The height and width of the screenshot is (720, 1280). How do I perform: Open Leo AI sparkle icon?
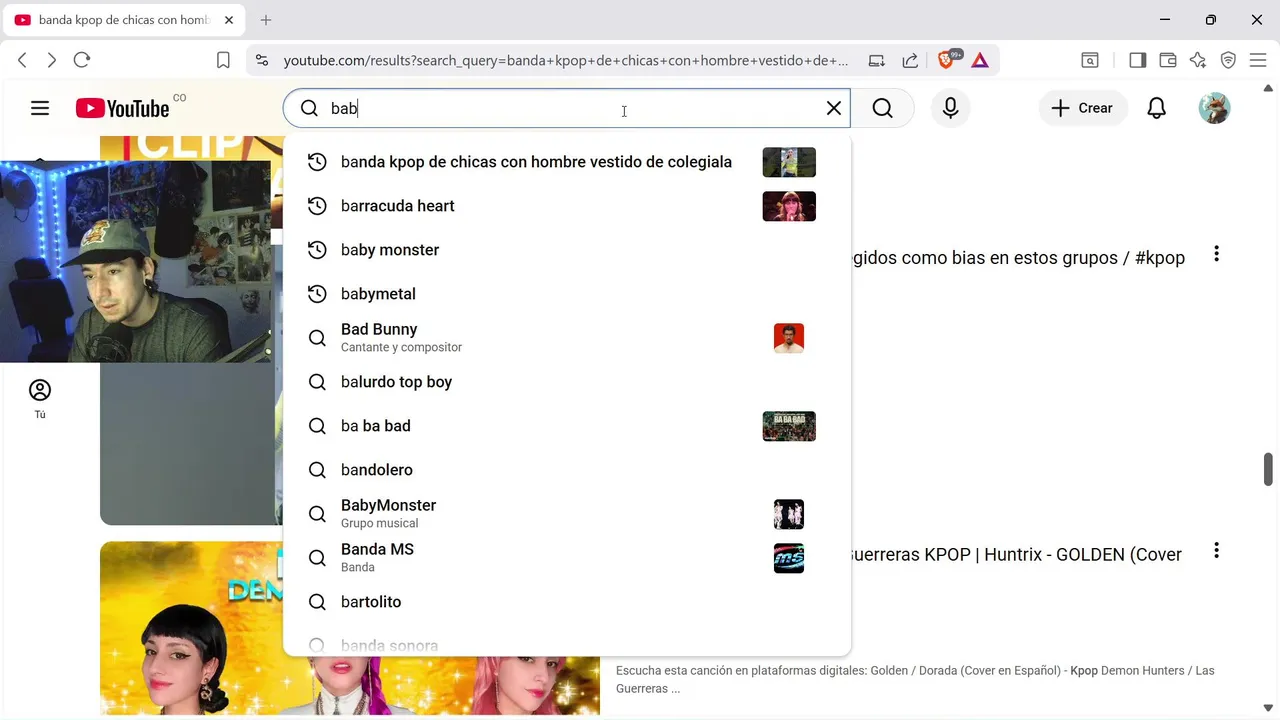(1198, 60)
